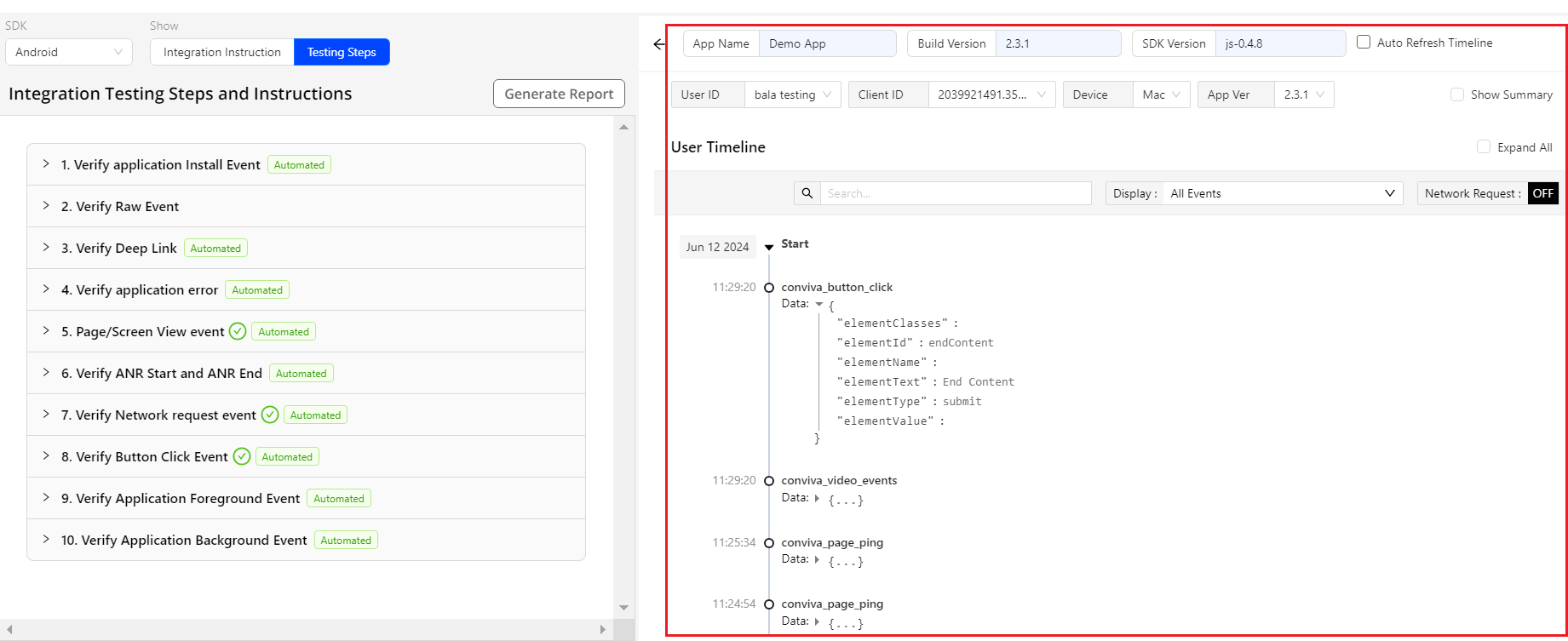Check the Expand All checkbox

tap(1484, 146)
